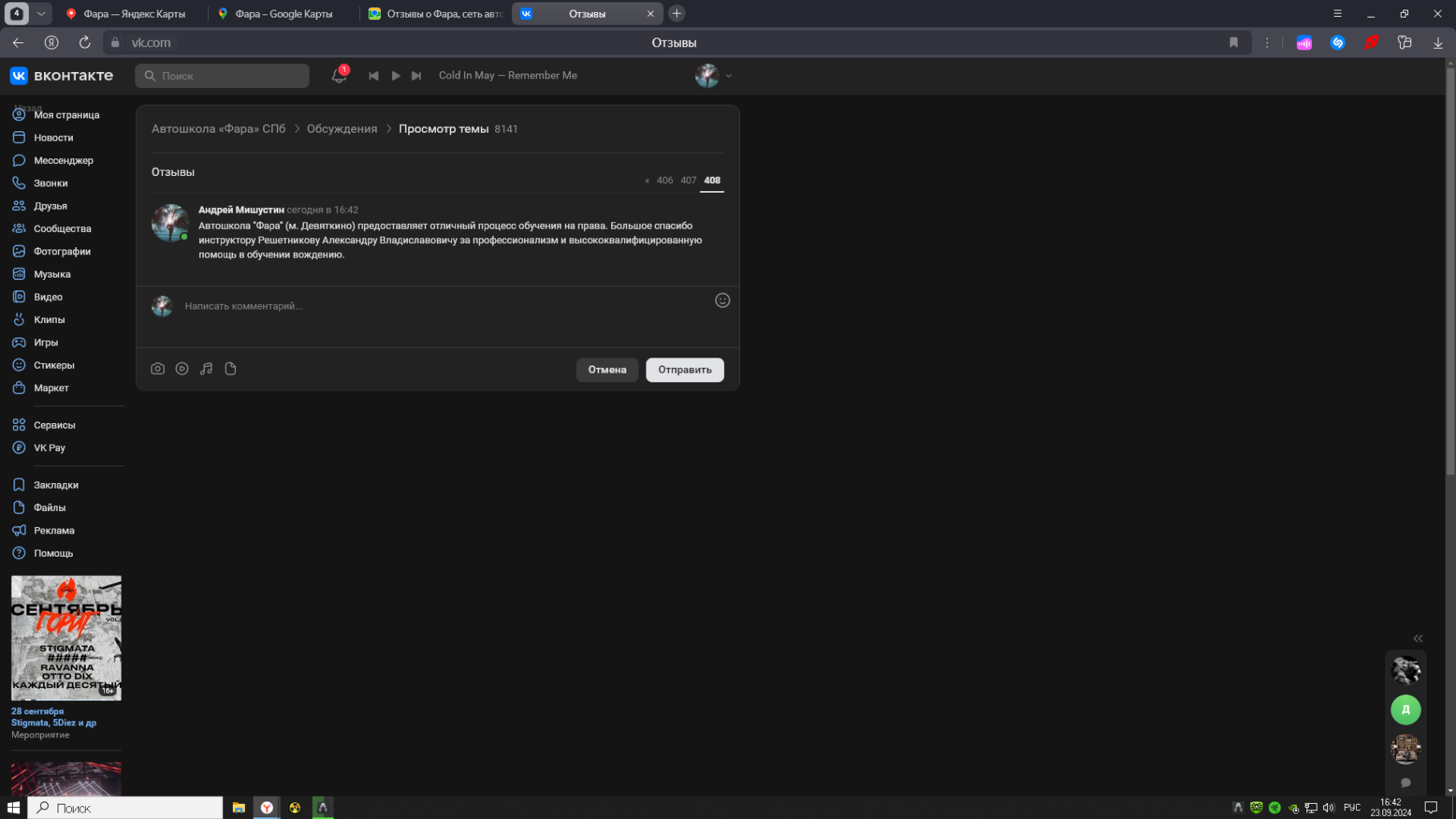Collapse the chat sidebar panel
Image resolution: width=1456 pixels, height=819 pixels.
[1417, 638]
